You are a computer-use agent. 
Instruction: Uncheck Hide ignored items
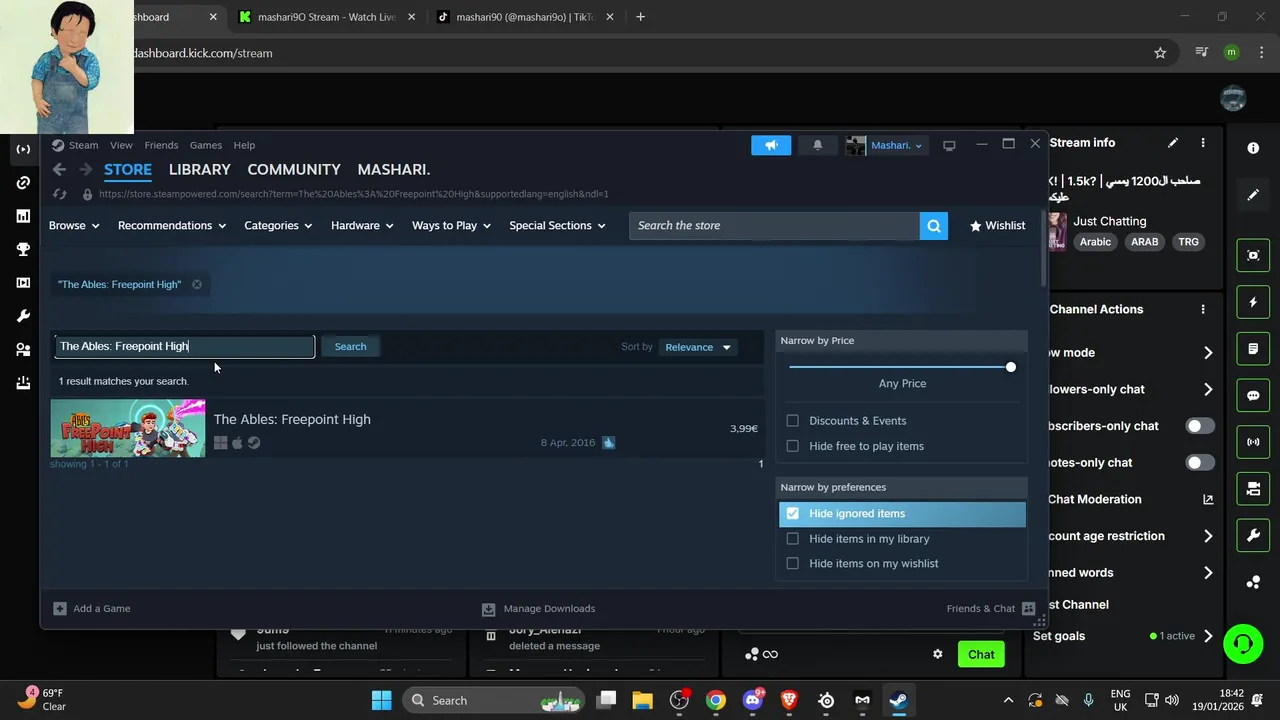pyautogui.click(x=793, y=513)
